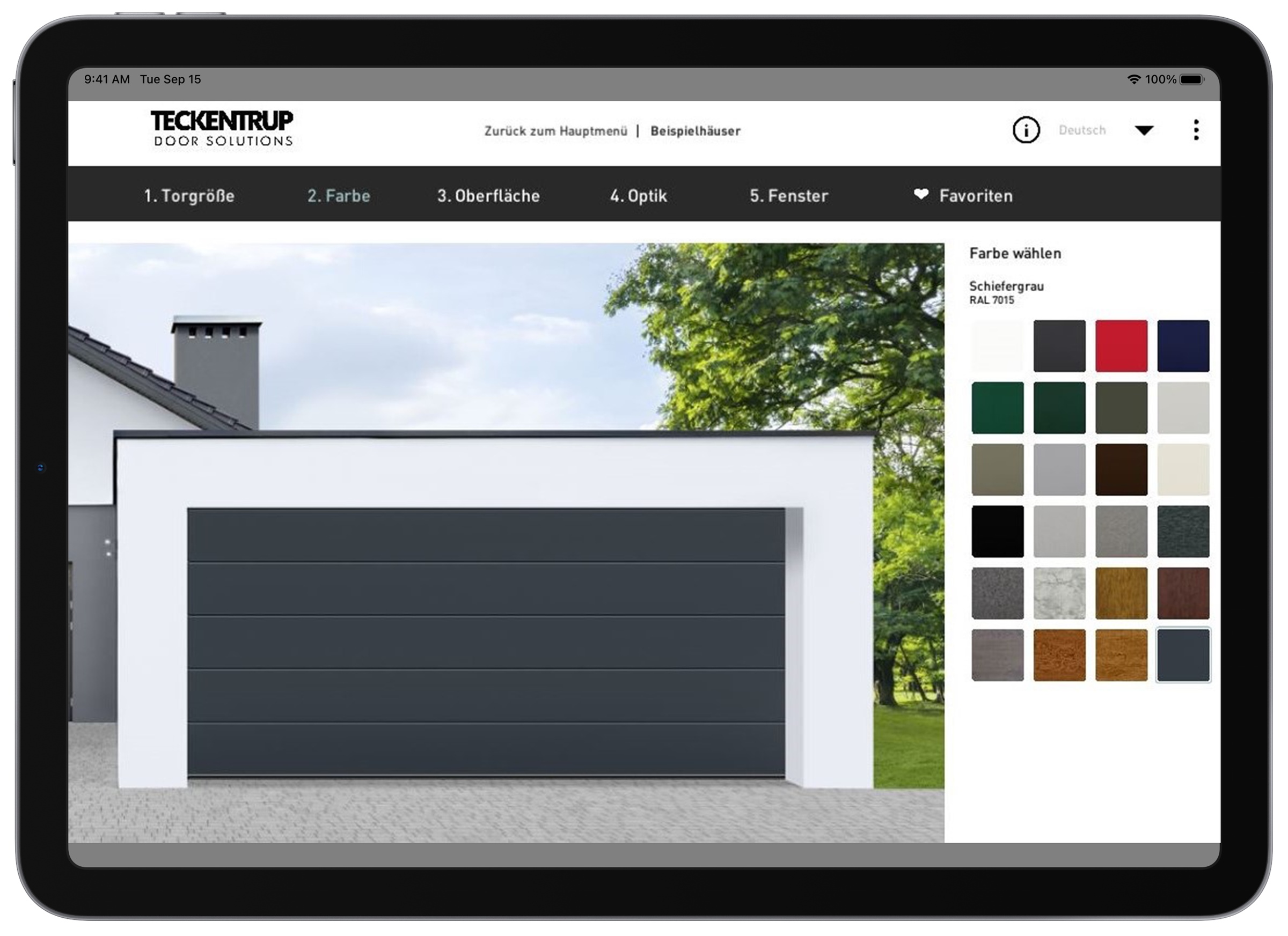Go to the 4. Optik step

638,196
